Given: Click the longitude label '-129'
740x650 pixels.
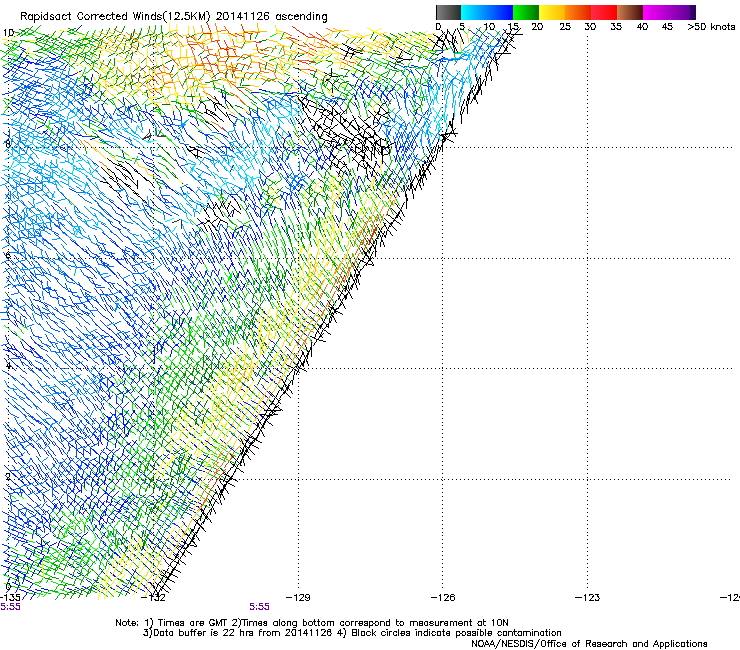Looking at the screenshot, I should point(298,598).
